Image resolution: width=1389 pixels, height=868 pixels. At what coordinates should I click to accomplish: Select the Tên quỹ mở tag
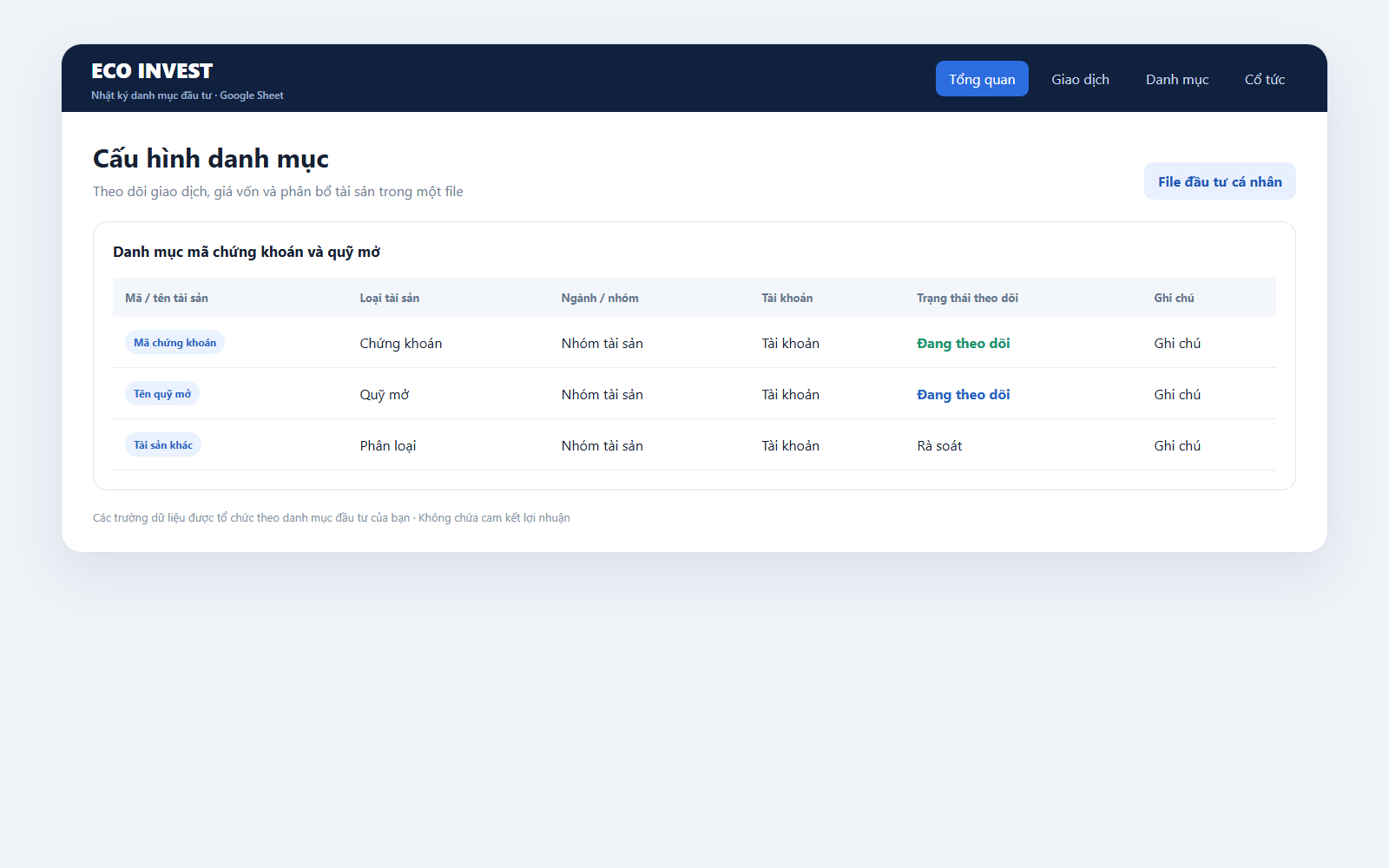(162, 394)
